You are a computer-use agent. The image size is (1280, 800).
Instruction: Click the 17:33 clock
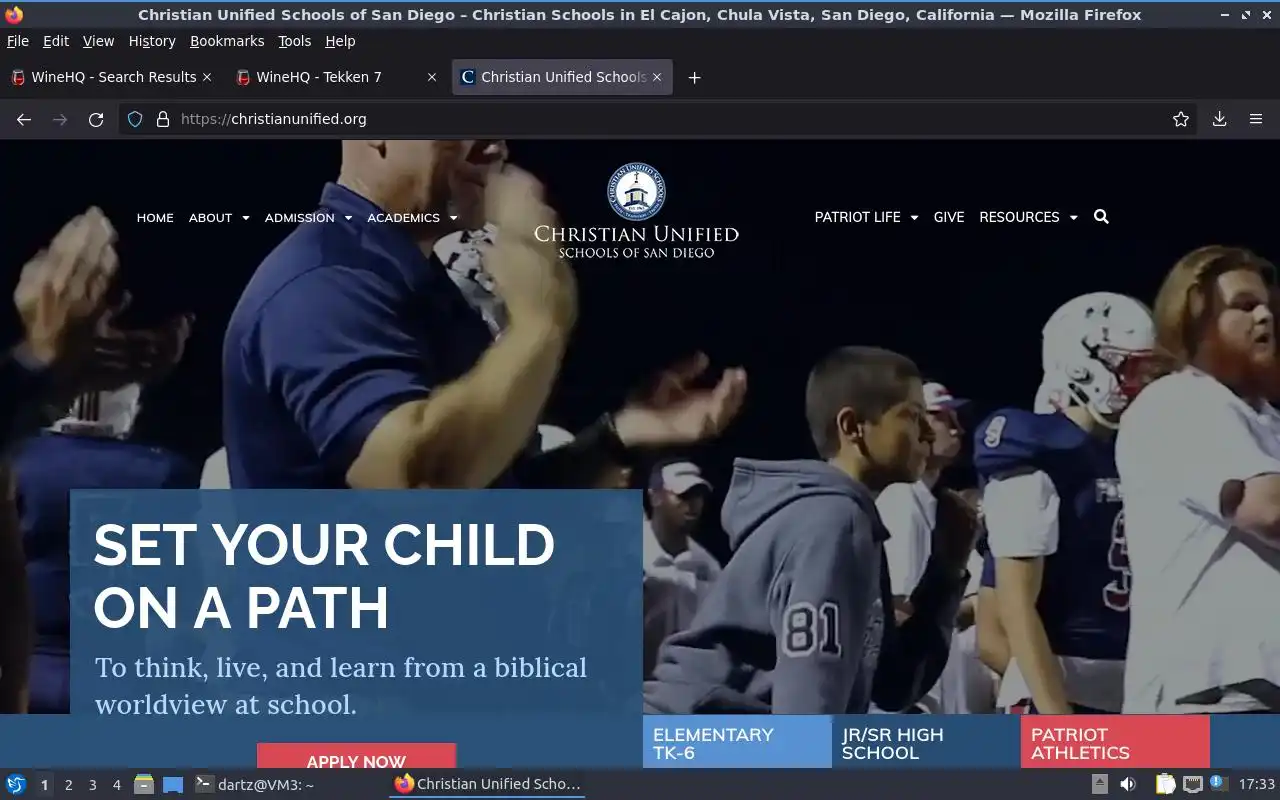pos(1256,785)
